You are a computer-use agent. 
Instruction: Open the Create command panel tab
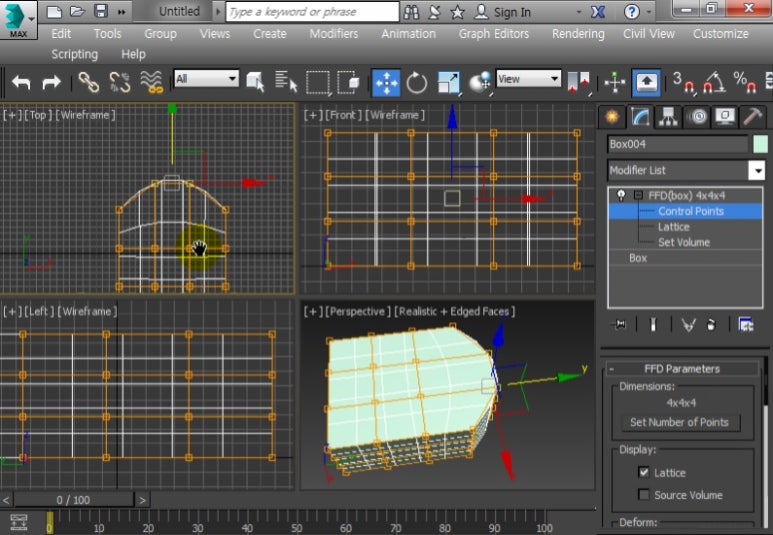pos(612,117)
